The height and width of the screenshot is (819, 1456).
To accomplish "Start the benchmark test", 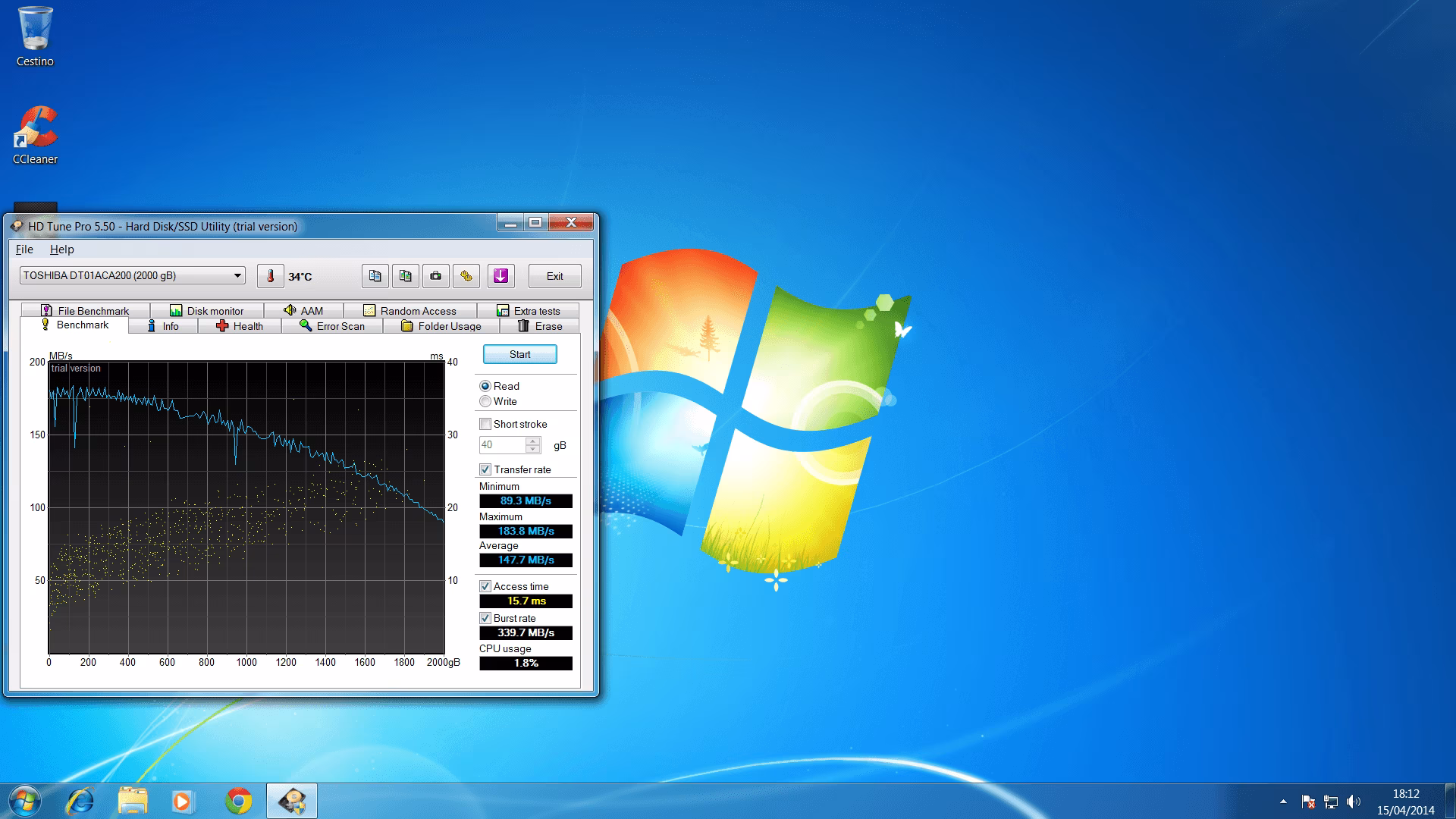I will click(x=520, y=354).
